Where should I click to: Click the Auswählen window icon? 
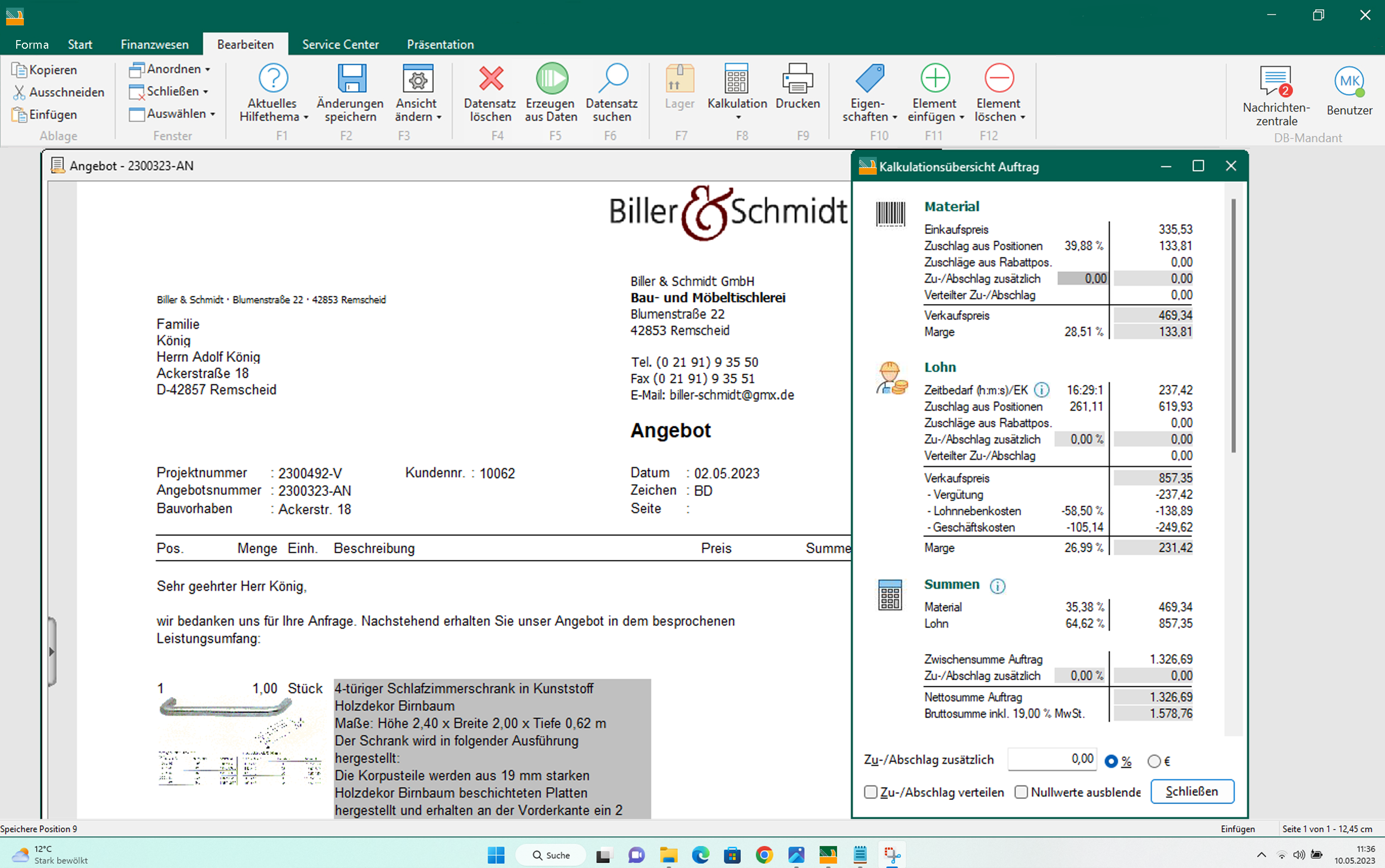pos(137,114)
